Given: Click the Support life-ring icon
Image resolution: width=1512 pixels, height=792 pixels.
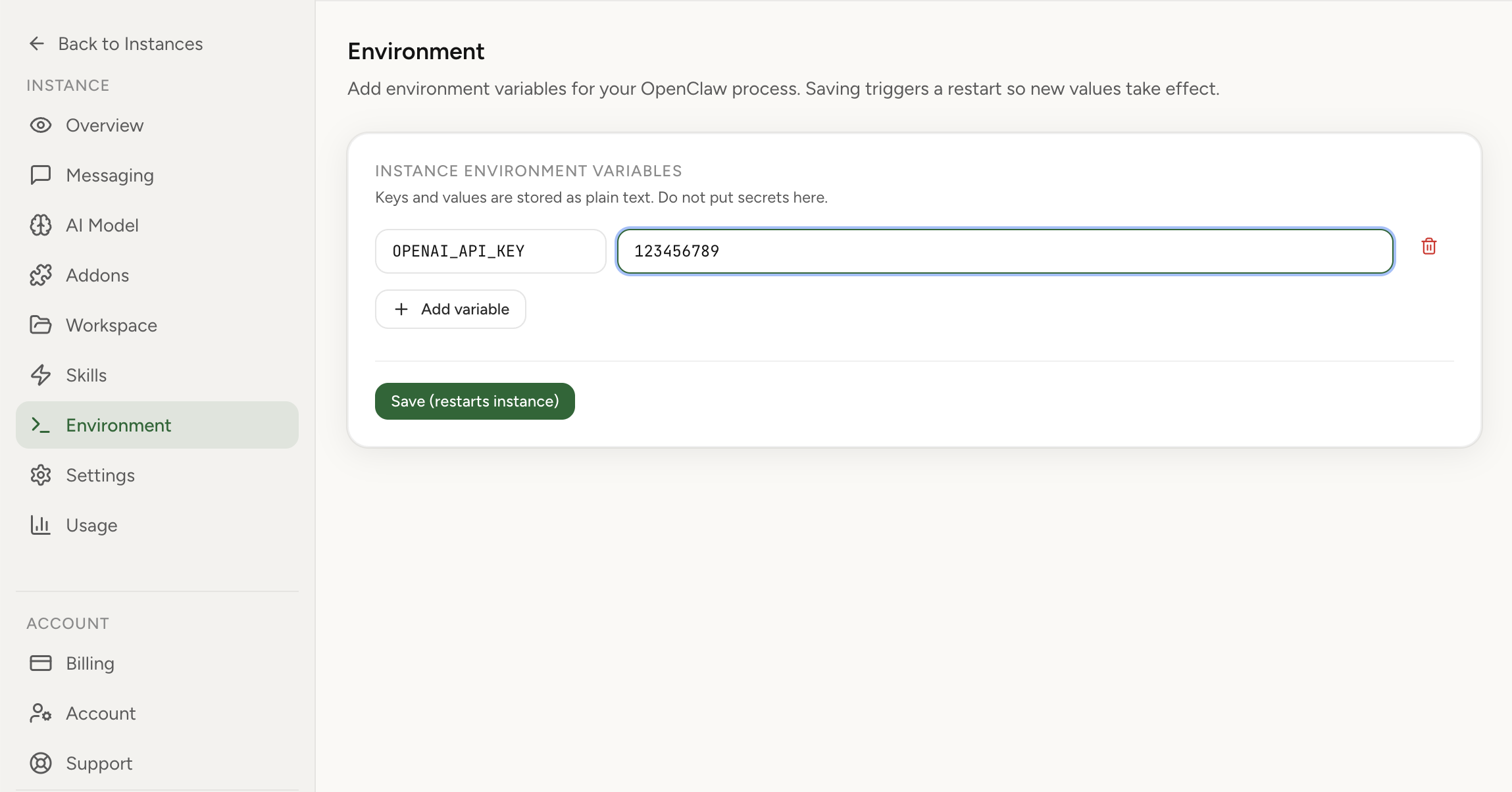Looking at the screenshot, I should [41, 763].
